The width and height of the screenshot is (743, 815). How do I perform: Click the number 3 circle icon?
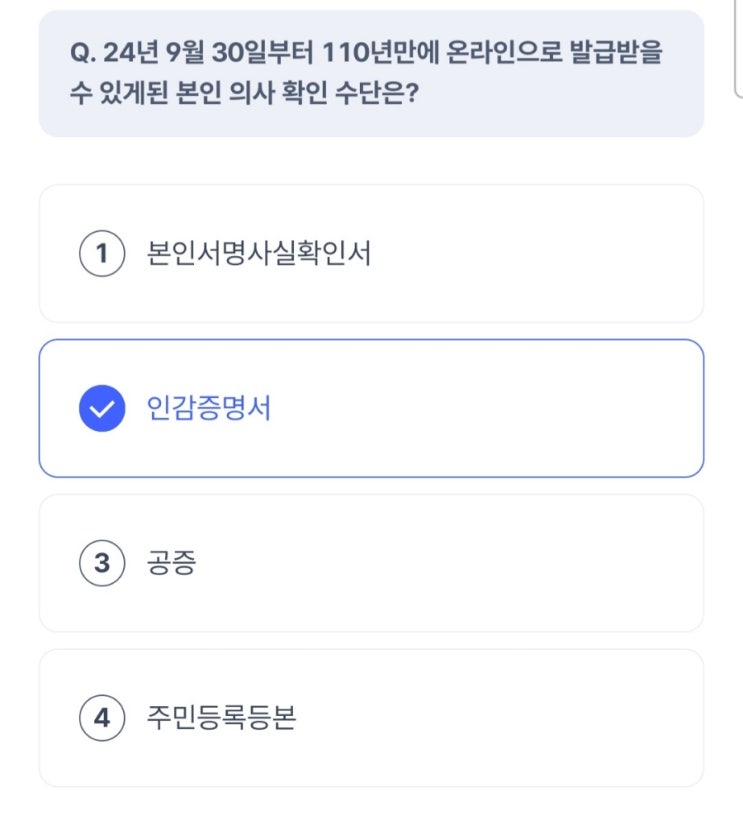pos(101,564)
